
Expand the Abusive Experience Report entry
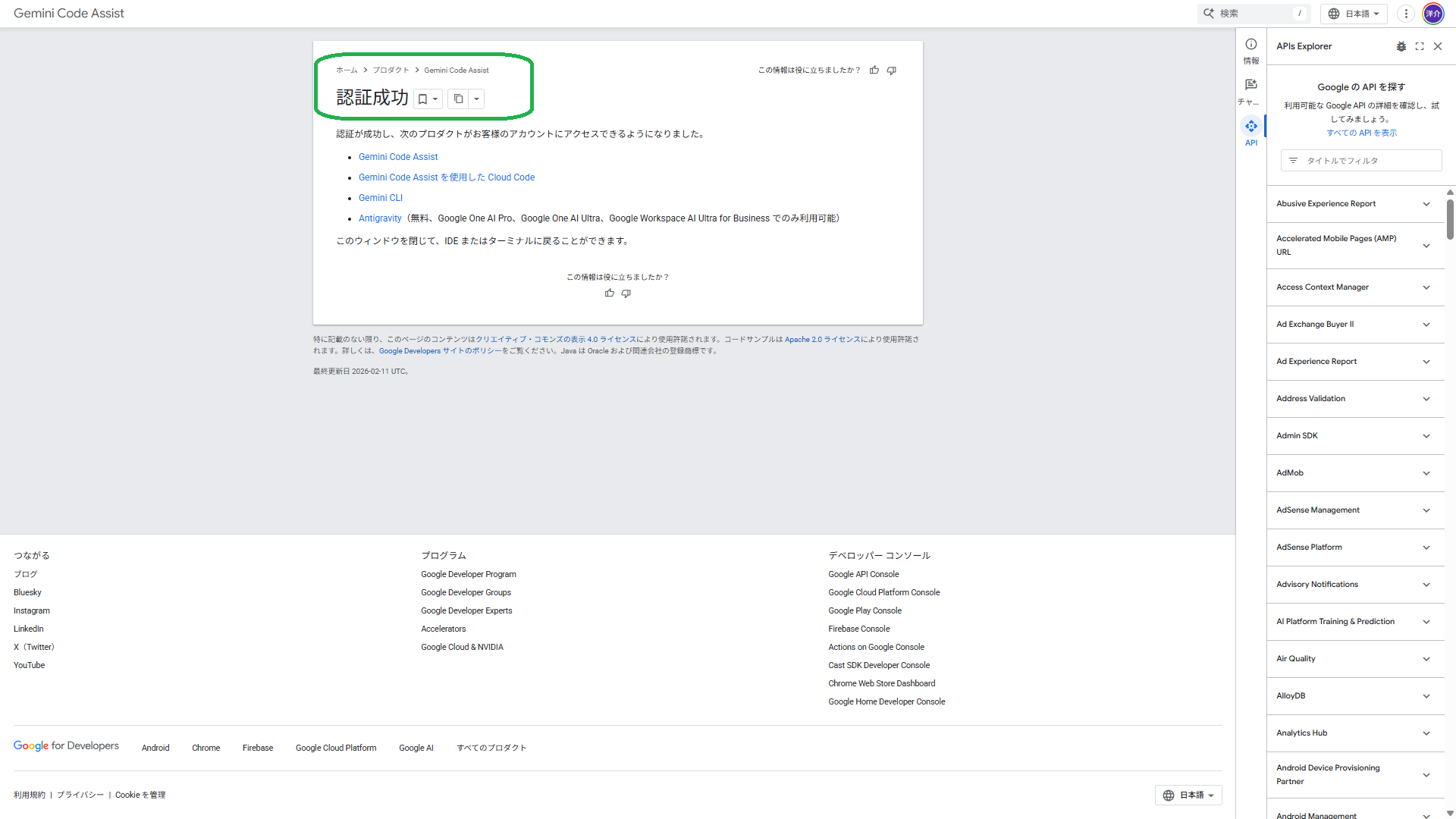click(1426, 204)
